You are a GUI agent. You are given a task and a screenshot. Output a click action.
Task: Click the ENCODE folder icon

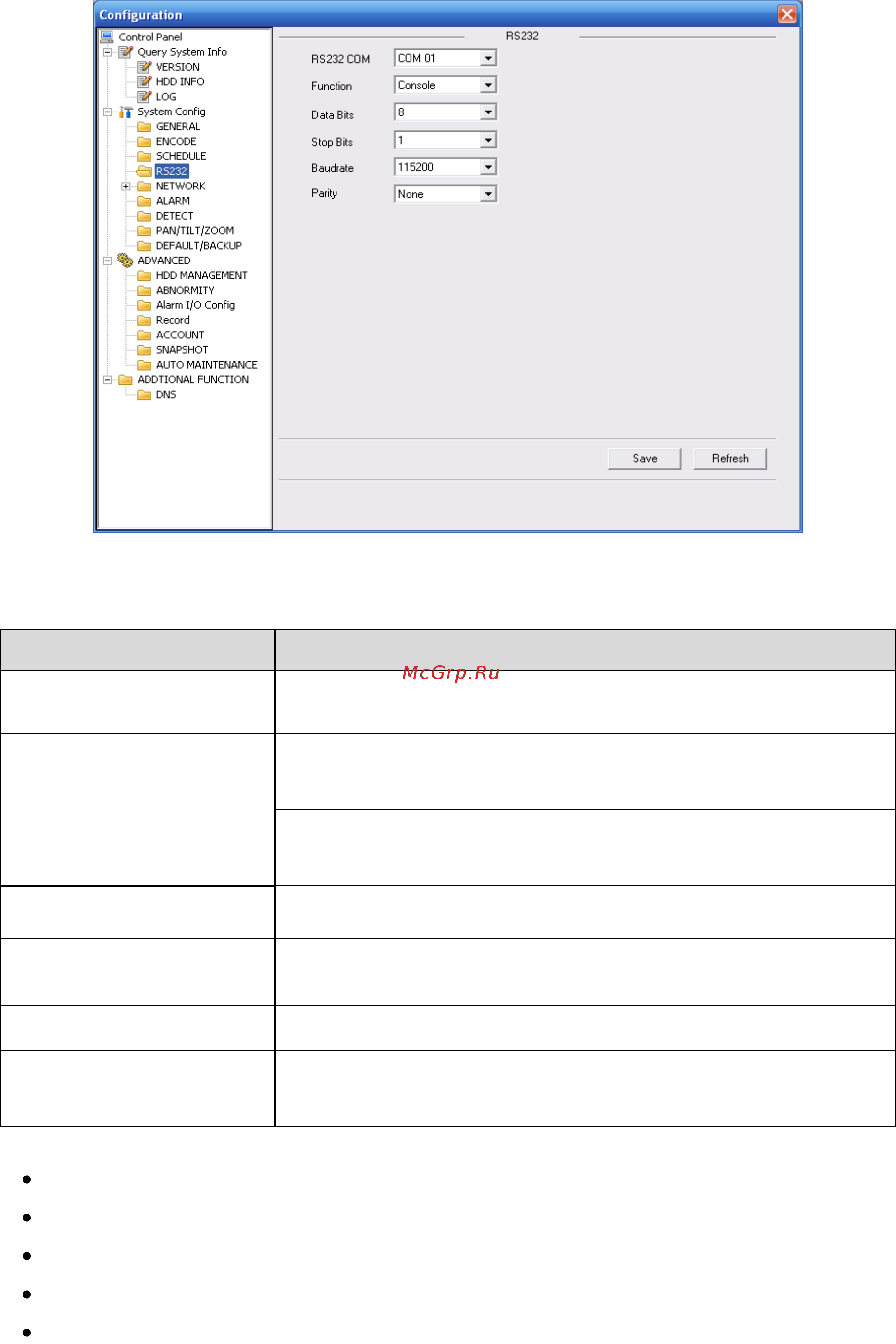click(145, 141)
